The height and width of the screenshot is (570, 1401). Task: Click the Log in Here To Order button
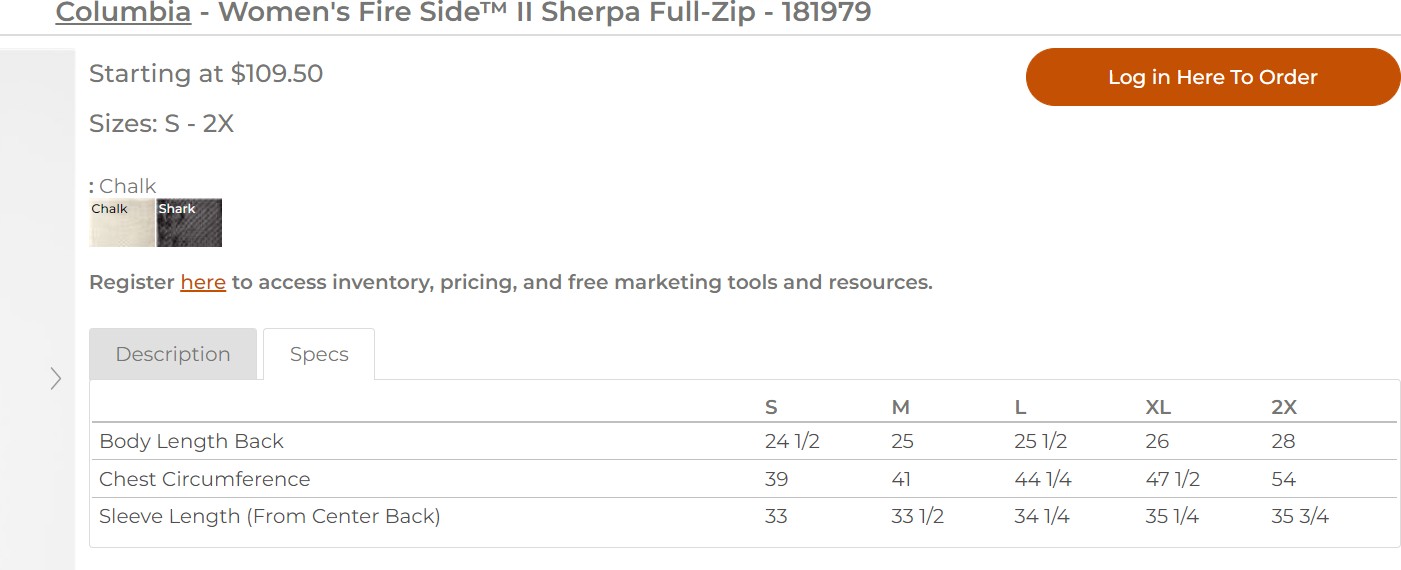click(x=1213, y=77)
